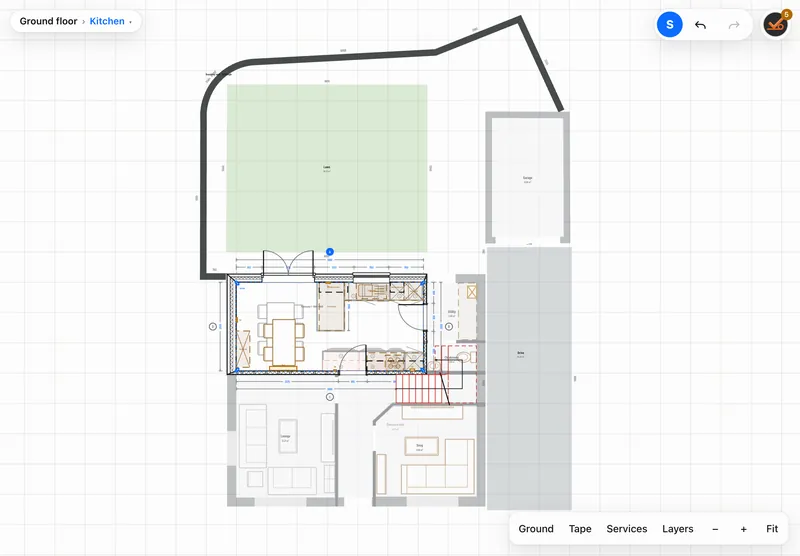Select the crossed tall unit on kitchen's left wall

[x=243, y=349]
